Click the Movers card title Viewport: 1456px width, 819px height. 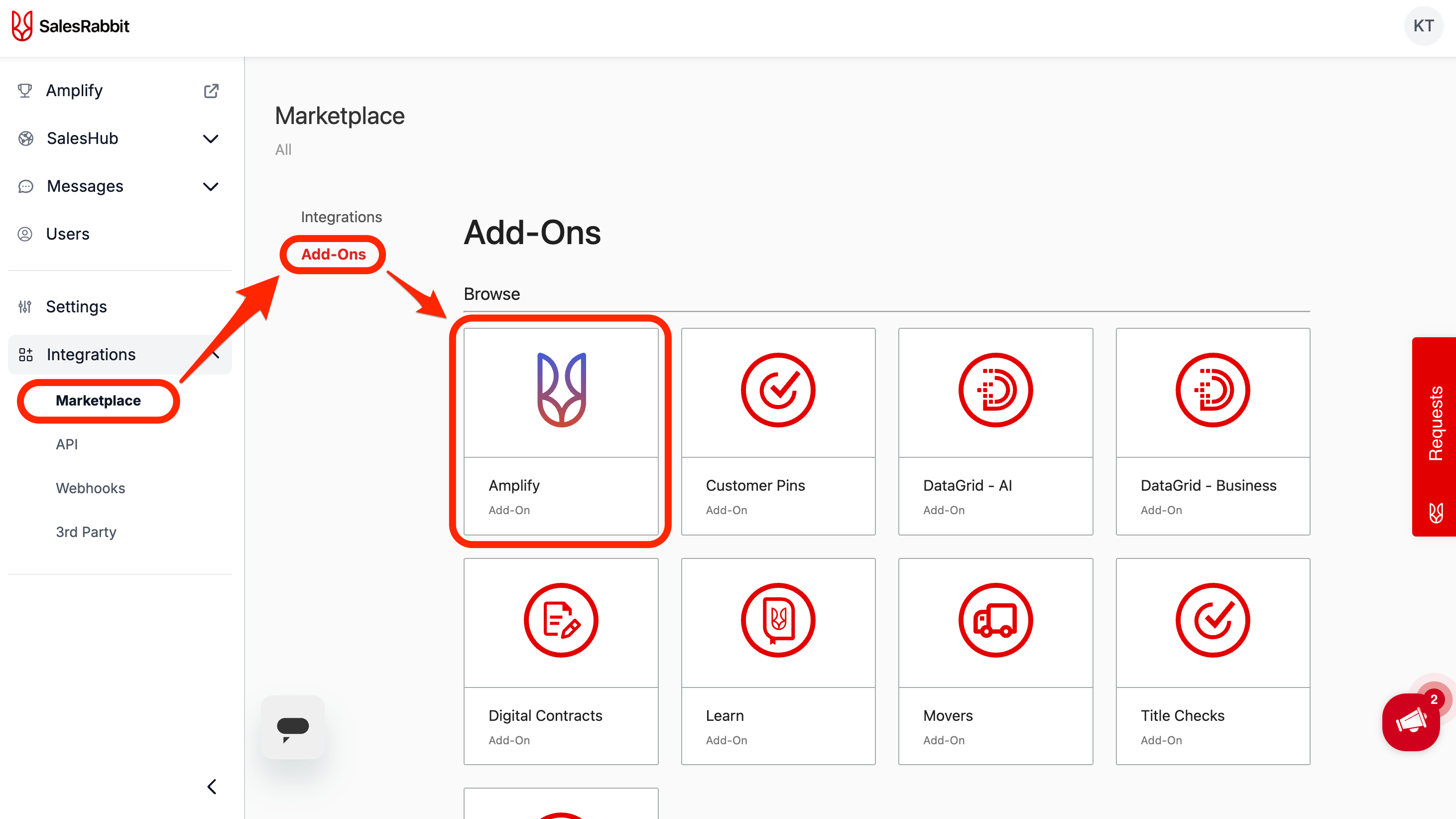pos(948,715)
